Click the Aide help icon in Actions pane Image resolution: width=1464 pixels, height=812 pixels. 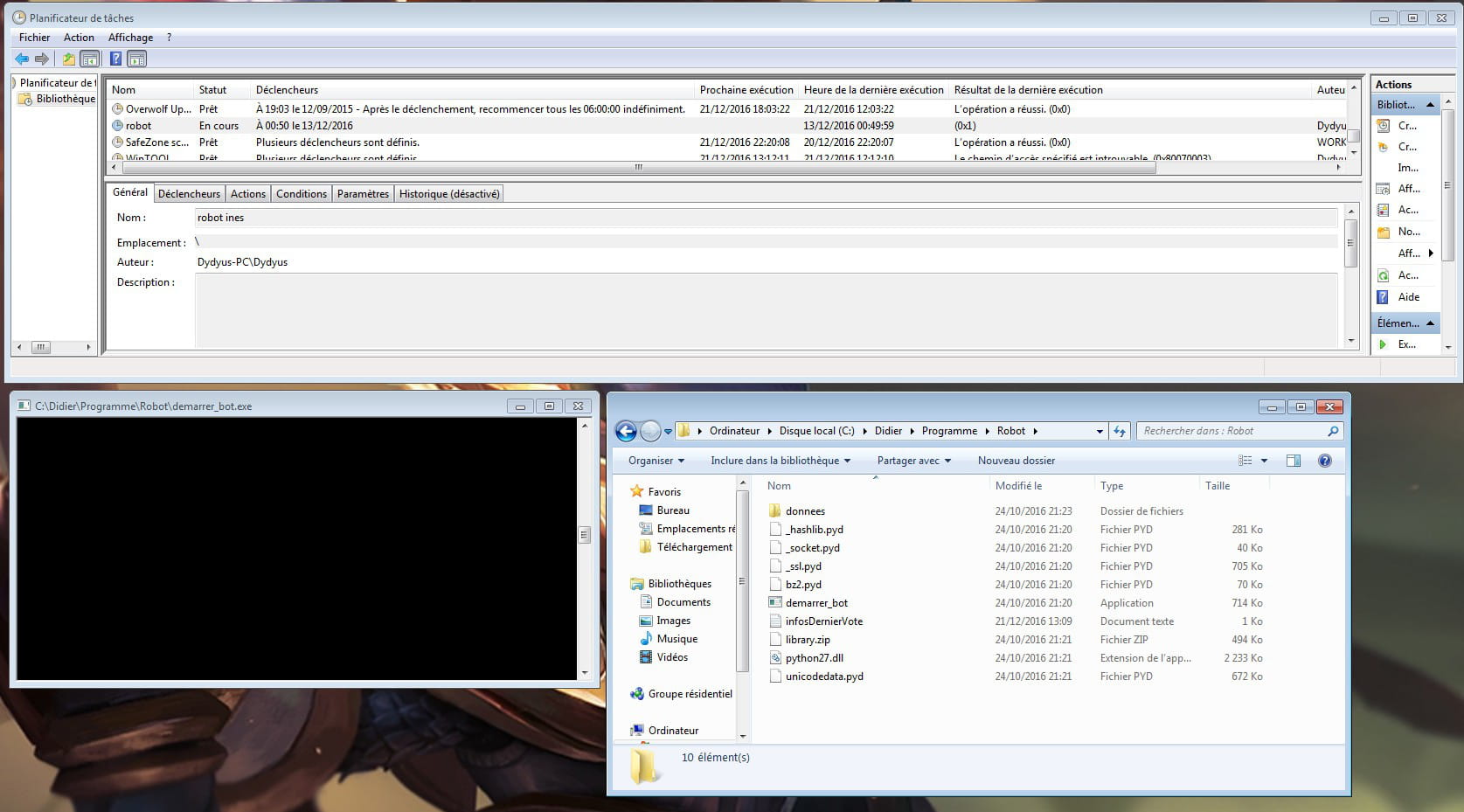tap(1384, 297)
